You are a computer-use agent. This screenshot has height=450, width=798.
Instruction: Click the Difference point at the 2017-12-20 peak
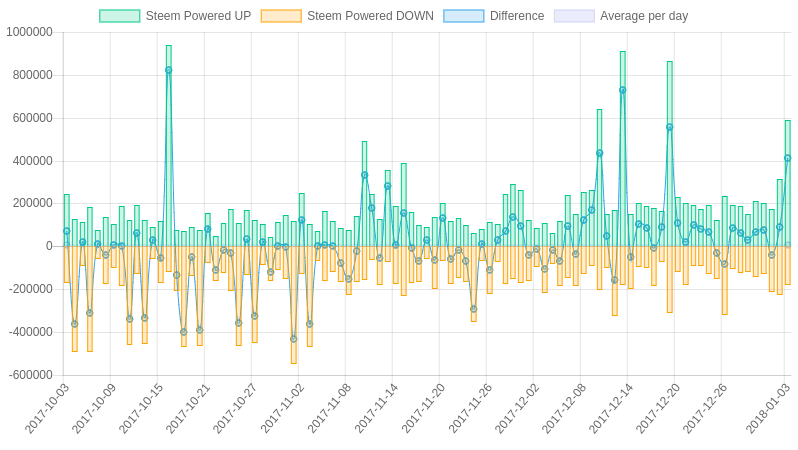[x=669, y=127]
